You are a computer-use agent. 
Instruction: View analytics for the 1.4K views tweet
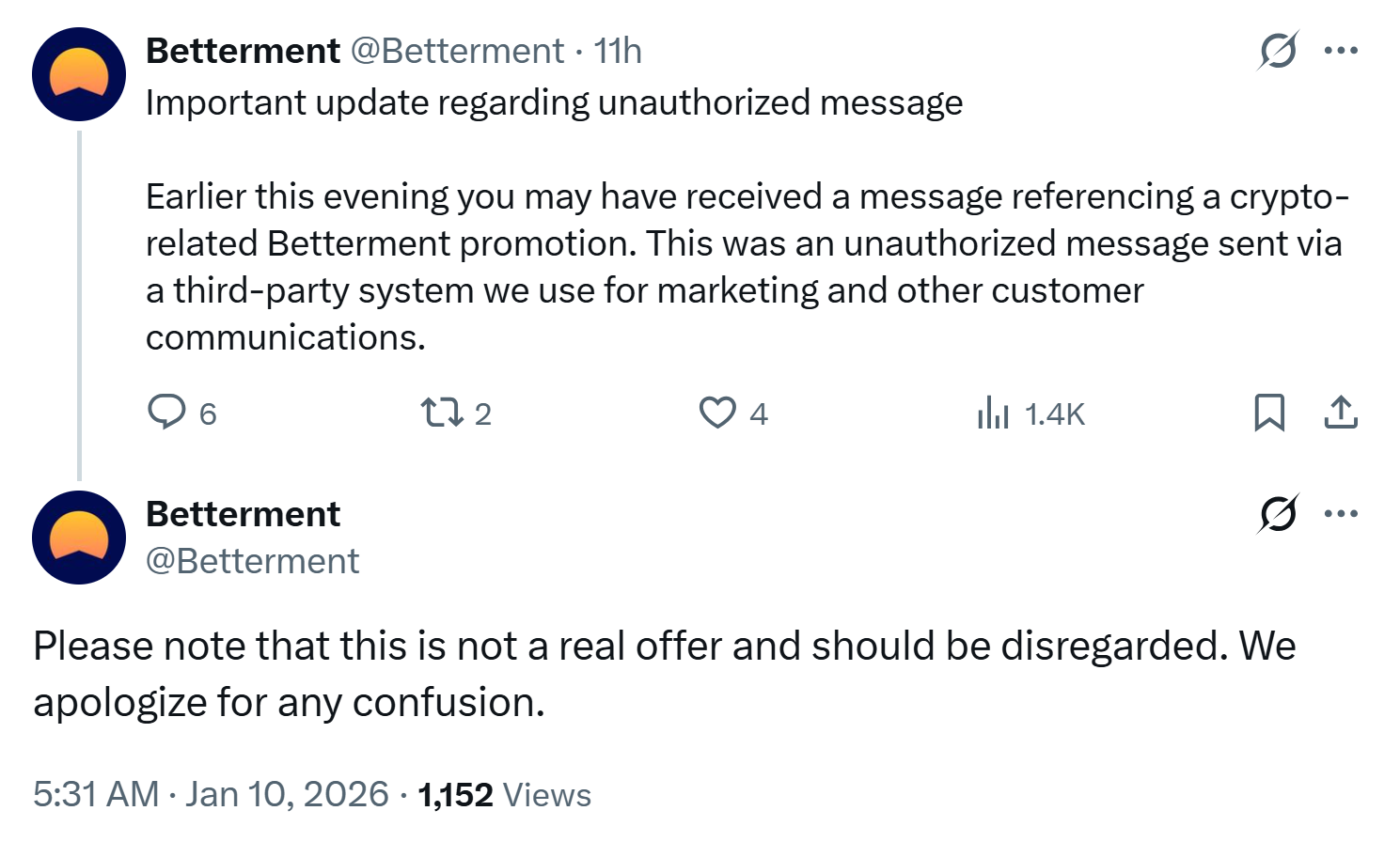point(993,413)
